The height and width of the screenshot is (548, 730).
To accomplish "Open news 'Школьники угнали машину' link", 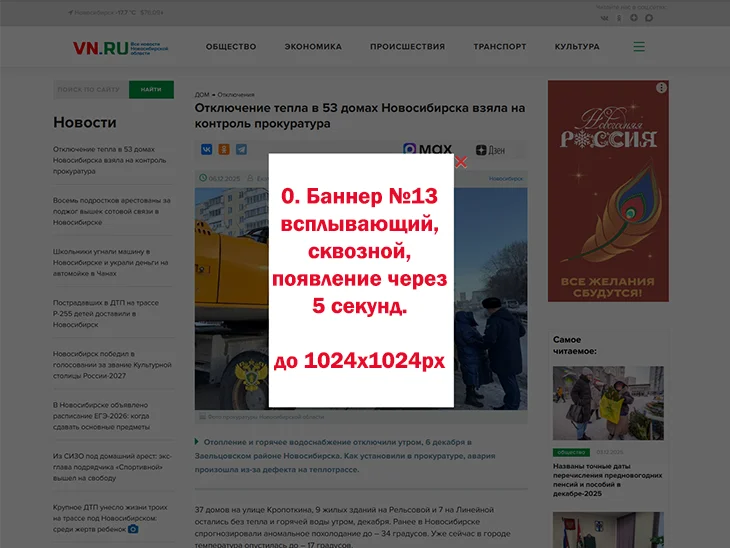I will 110,263.
